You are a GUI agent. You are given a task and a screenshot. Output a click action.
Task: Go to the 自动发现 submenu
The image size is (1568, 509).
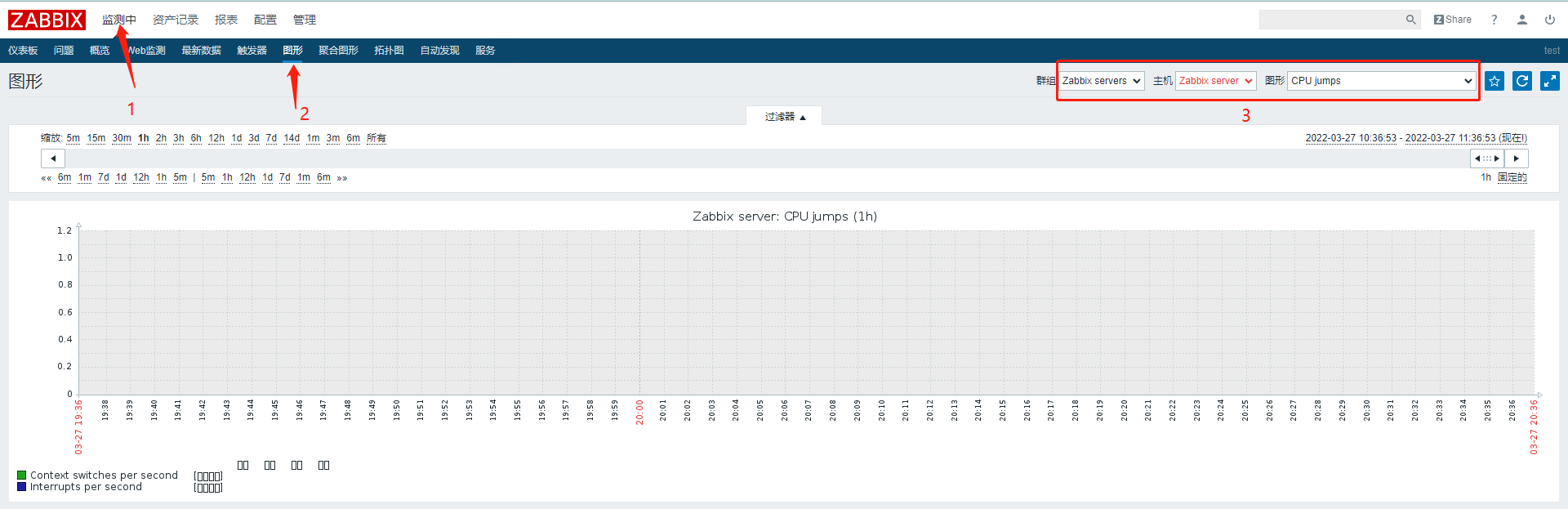point(440,51)
